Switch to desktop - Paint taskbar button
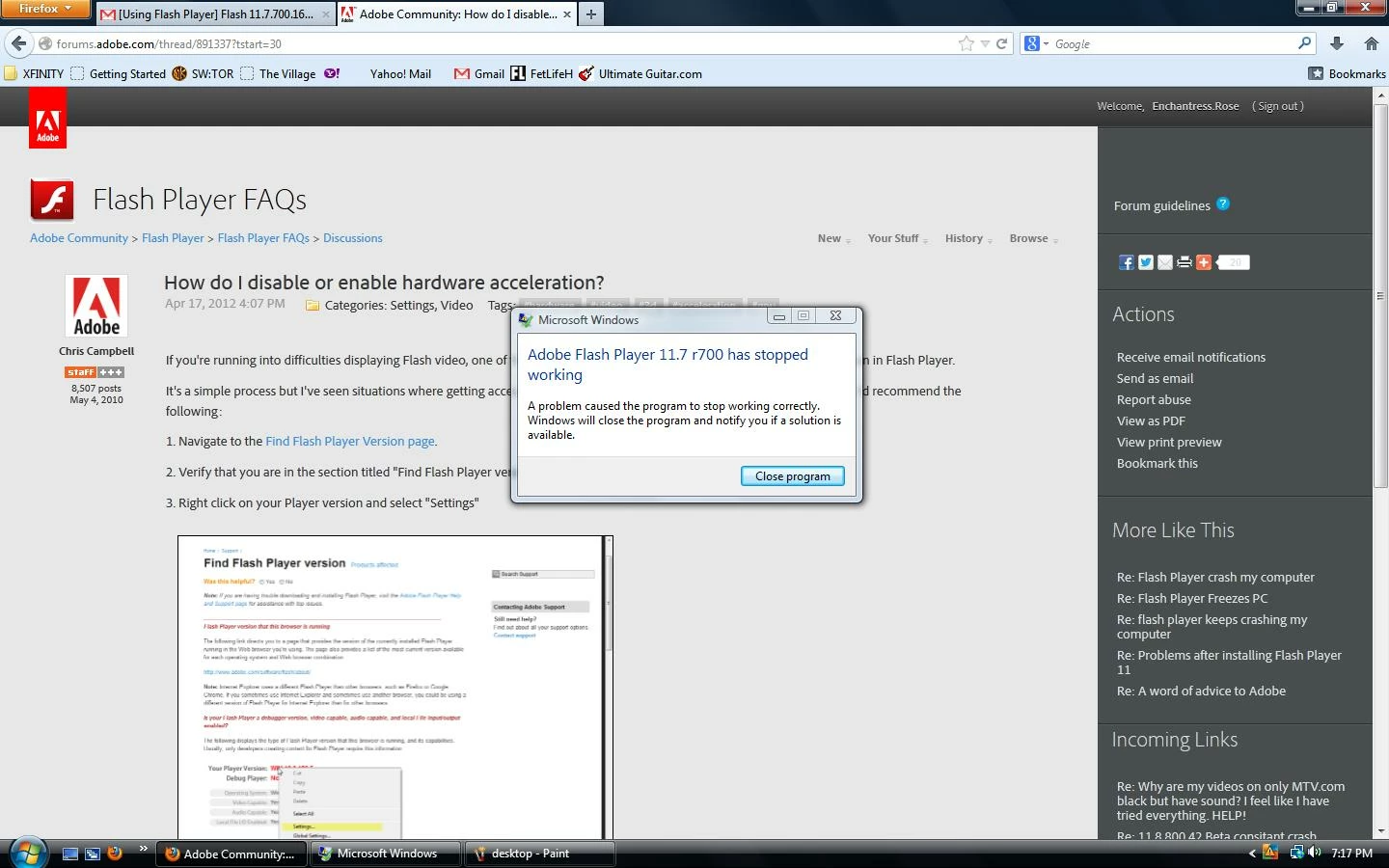The width and height of the screenshot is (1389, 868). point(540,854)
